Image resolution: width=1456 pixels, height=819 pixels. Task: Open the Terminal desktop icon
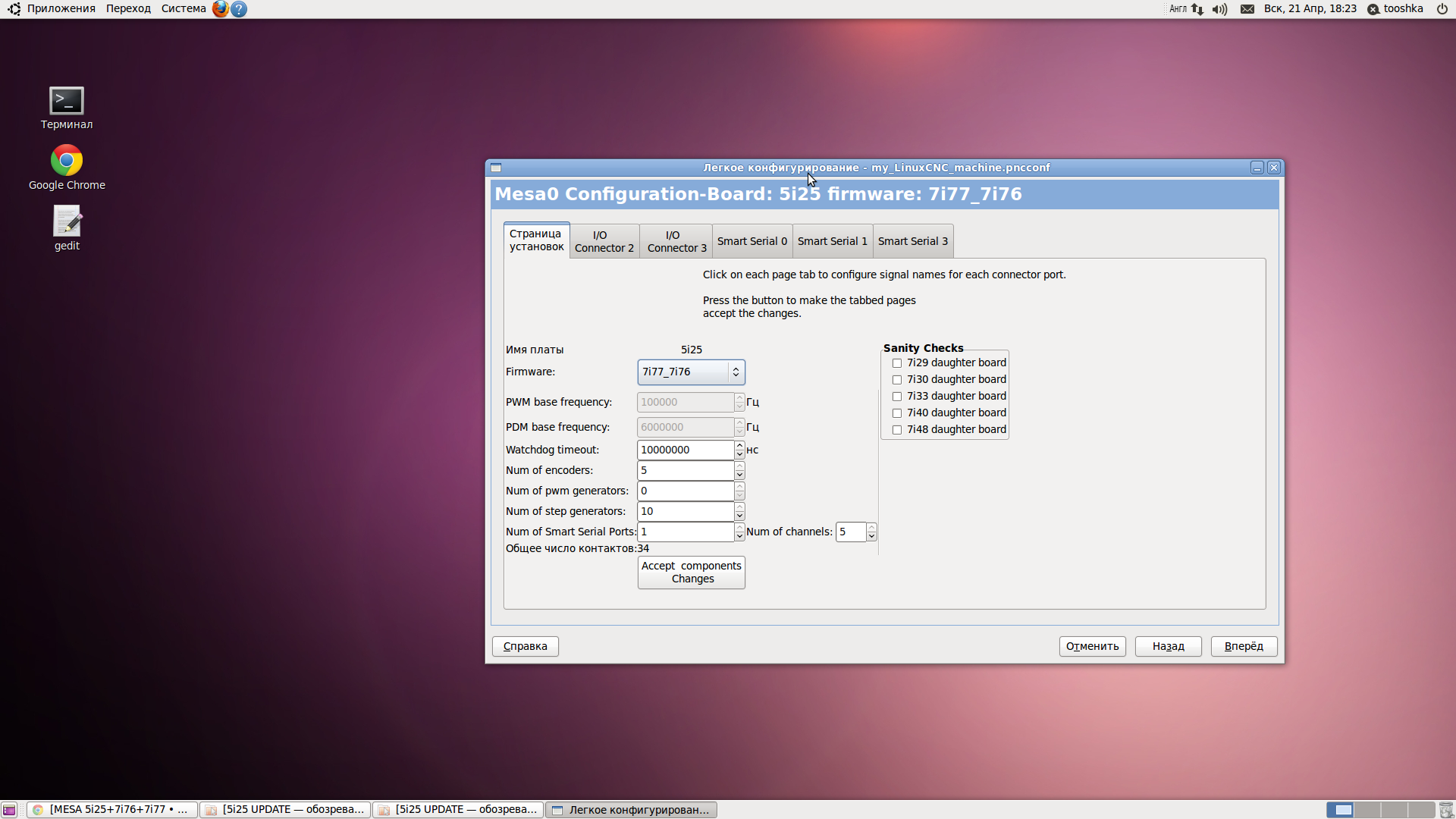click(x=67, y=102)
